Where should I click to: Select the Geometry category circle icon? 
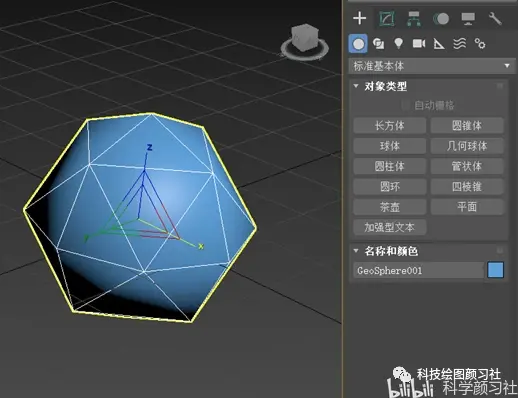358,44
